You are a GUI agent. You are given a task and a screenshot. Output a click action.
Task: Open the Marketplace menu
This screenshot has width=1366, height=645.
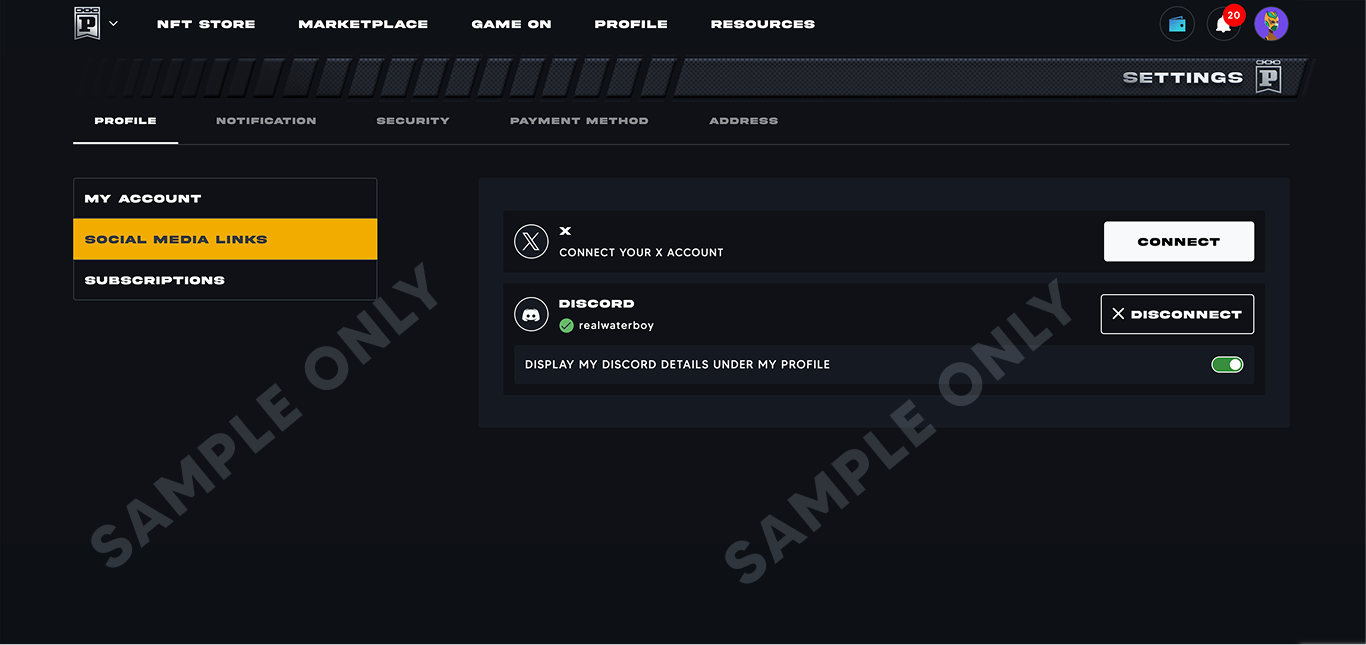point(363,24)
